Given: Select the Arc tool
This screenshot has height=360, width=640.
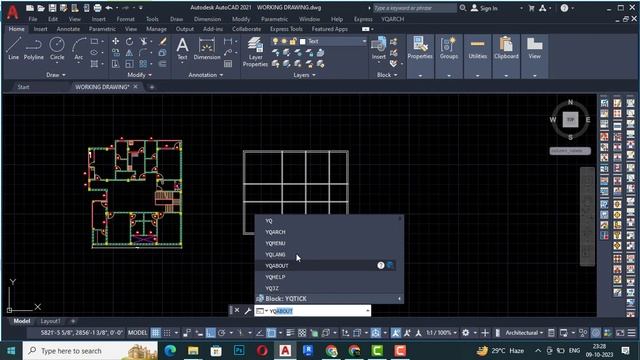Looking at the screenshot, I should (79, 49).
